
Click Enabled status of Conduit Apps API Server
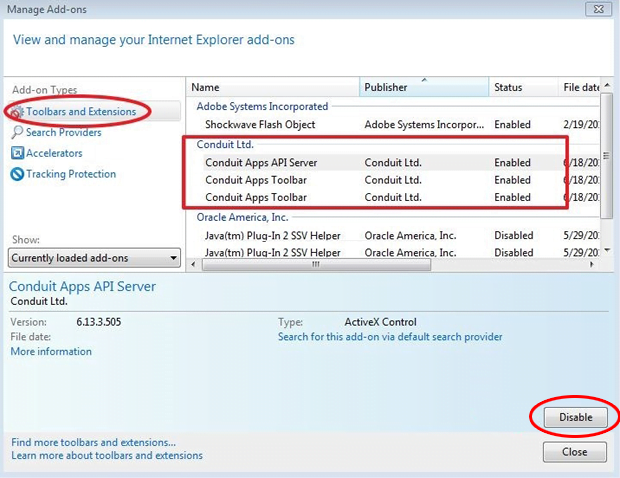pyautogui.click(x=512, y=162)
